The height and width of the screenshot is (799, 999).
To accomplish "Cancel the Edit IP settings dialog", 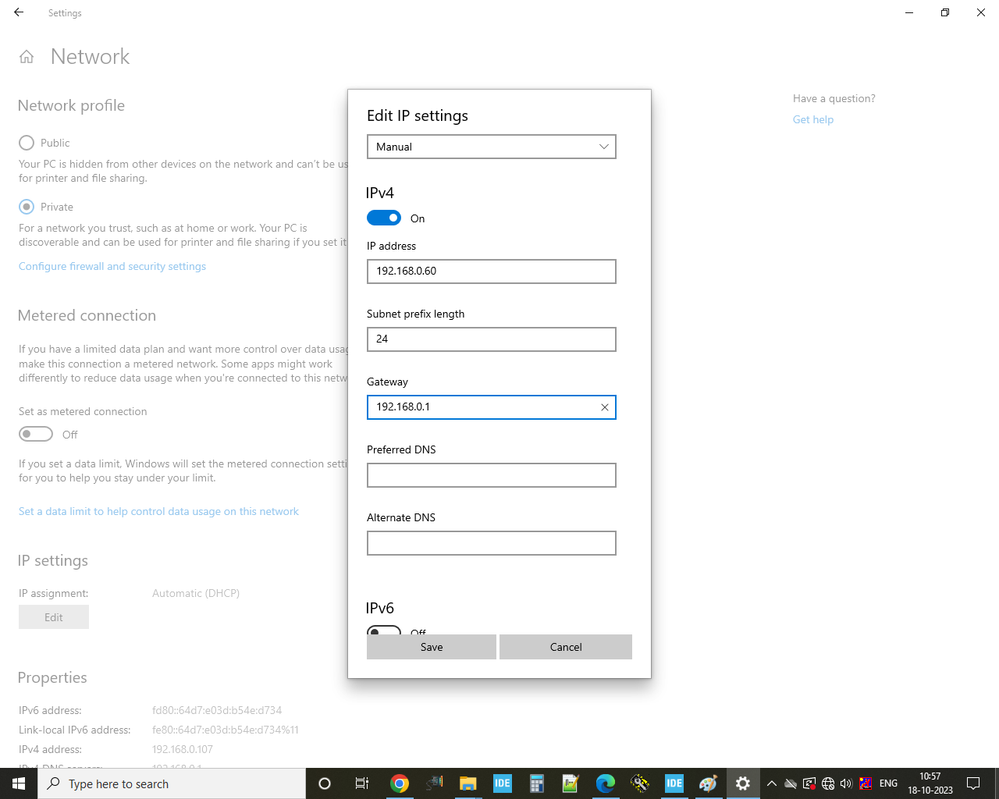I will (566, 647).
